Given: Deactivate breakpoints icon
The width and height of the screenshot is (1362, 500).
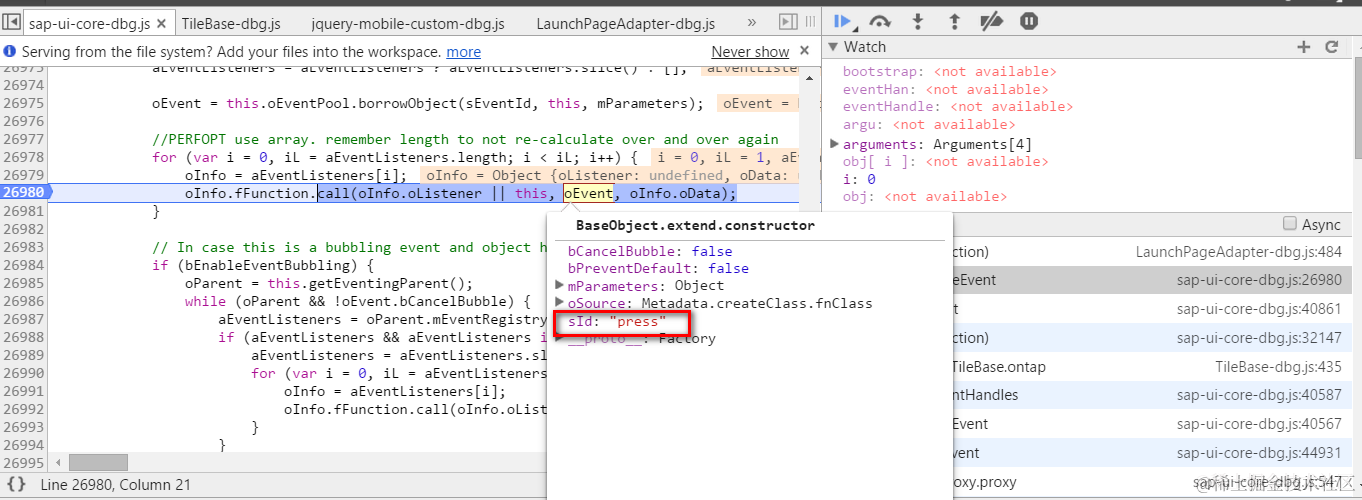Looking at the screenshot, I should pos(991,21).
